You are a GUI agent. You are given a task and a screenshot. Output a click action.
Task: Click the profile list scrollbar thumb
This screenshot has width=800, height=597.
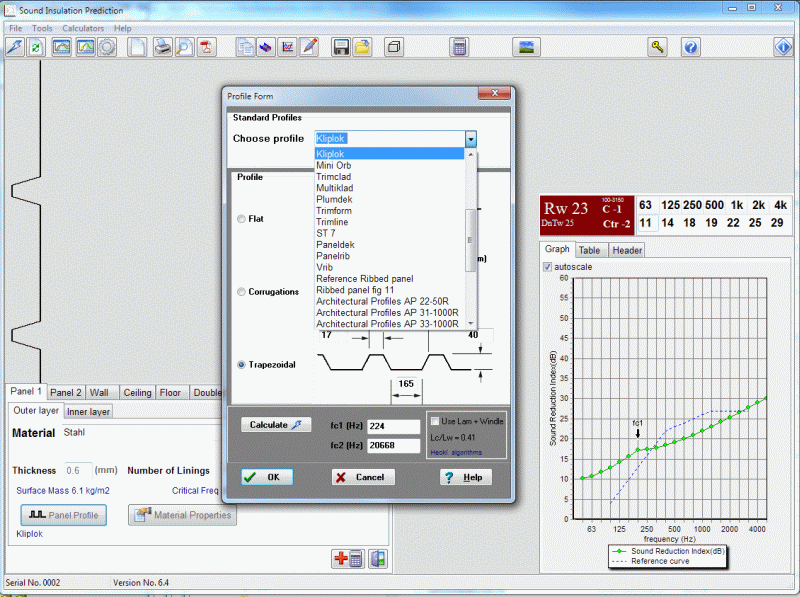[470, 240]
